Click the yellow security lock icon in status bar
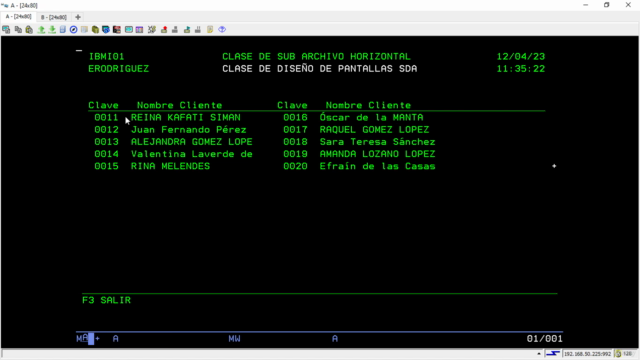 pos(618,353)
